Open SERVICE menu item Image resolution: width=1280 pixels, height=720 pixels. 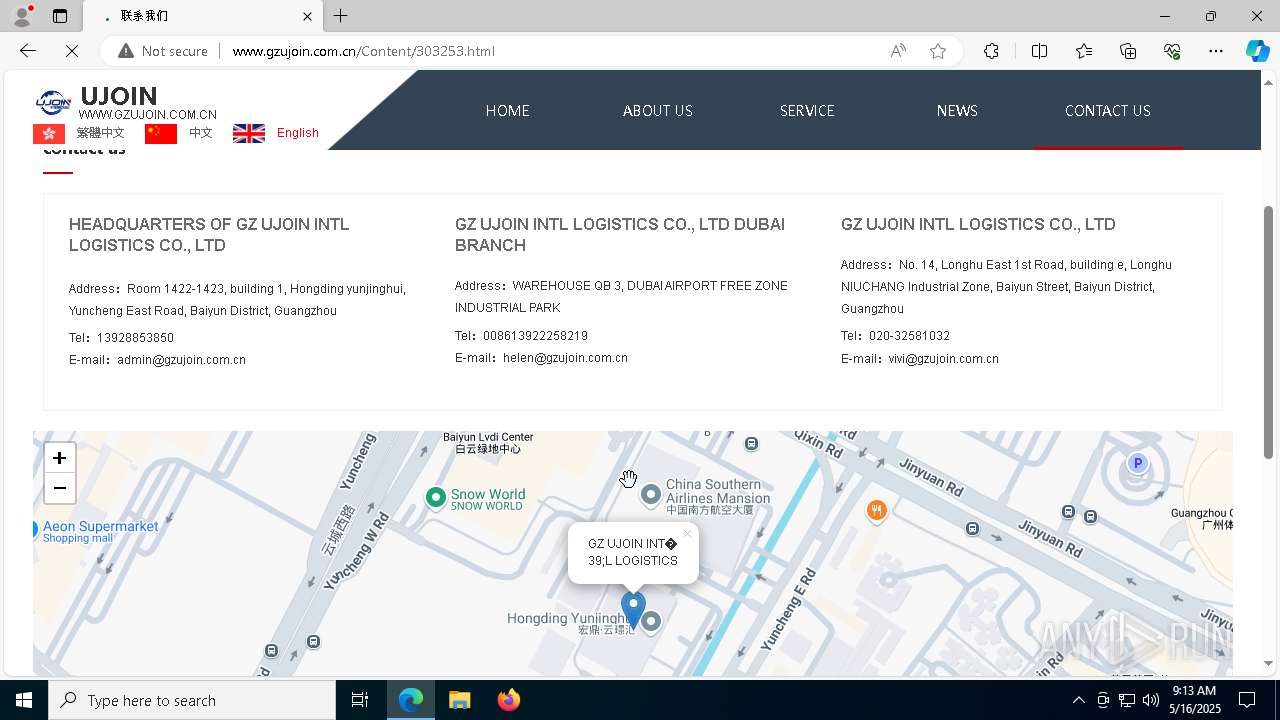tap(807, 111)
